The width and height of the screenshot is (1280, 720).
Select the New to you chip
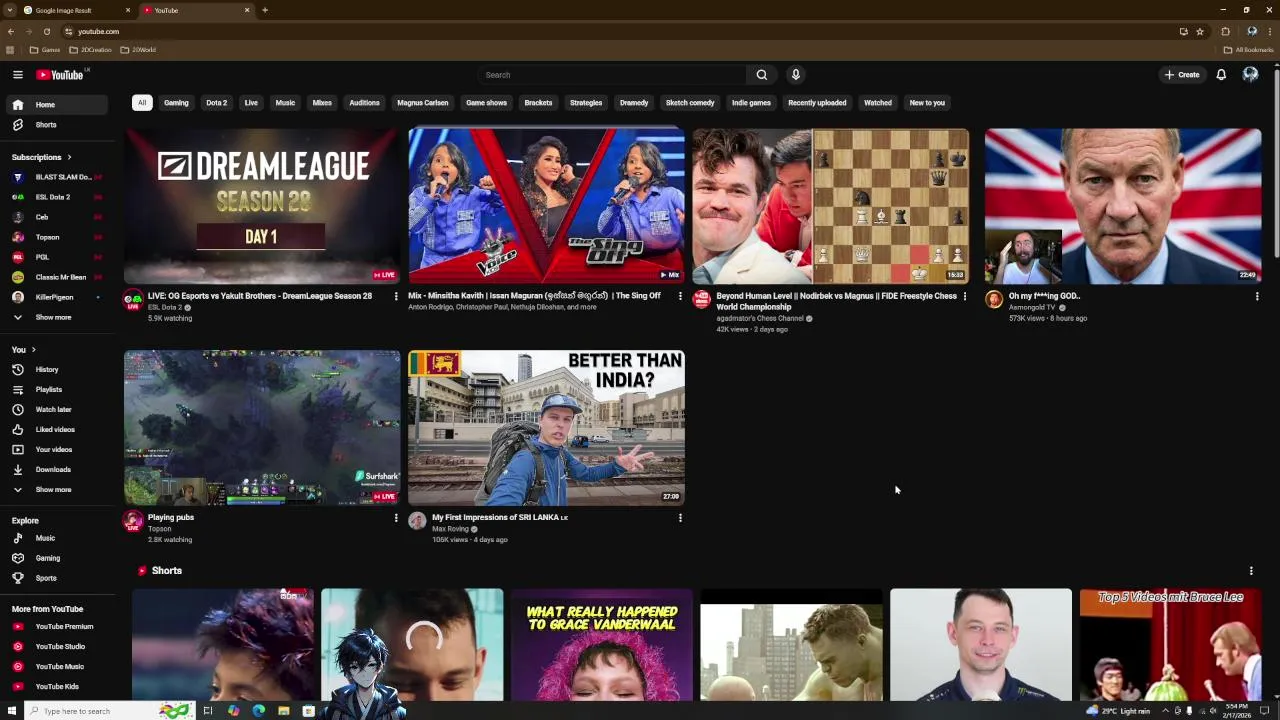927,103
